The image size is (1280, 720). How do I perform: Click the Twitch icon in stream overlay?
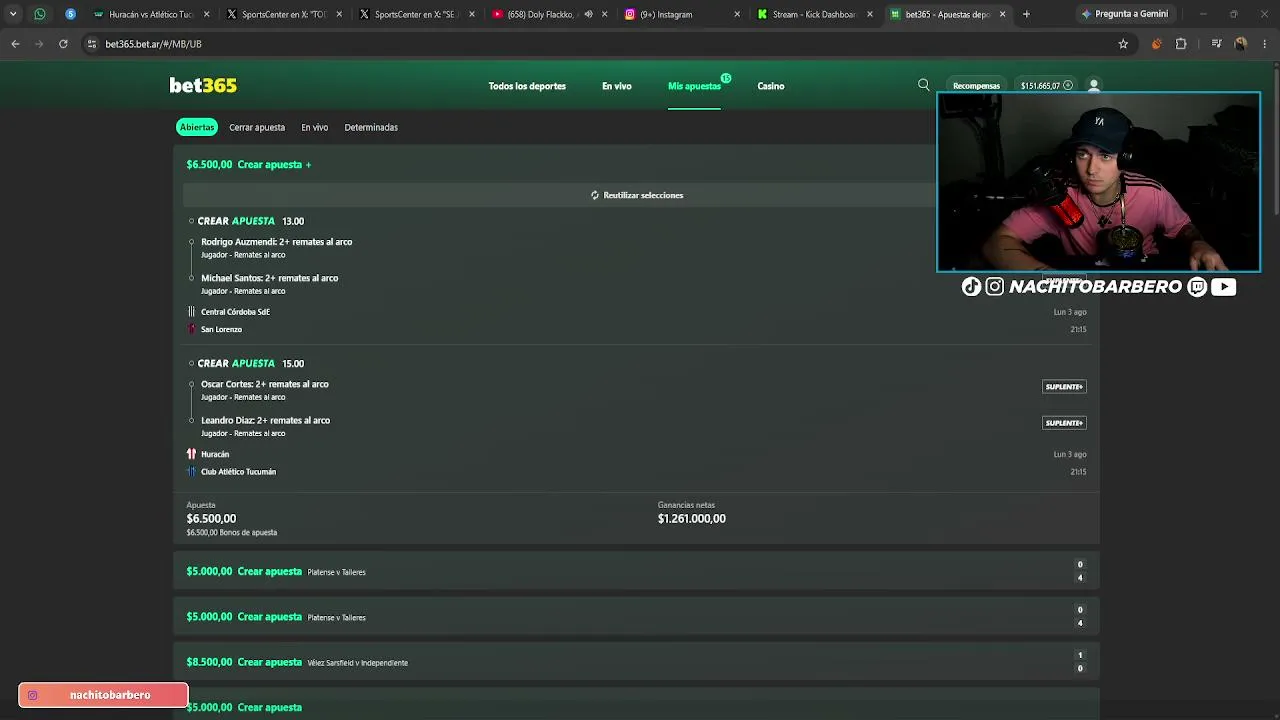click(x=1198, y=287)
